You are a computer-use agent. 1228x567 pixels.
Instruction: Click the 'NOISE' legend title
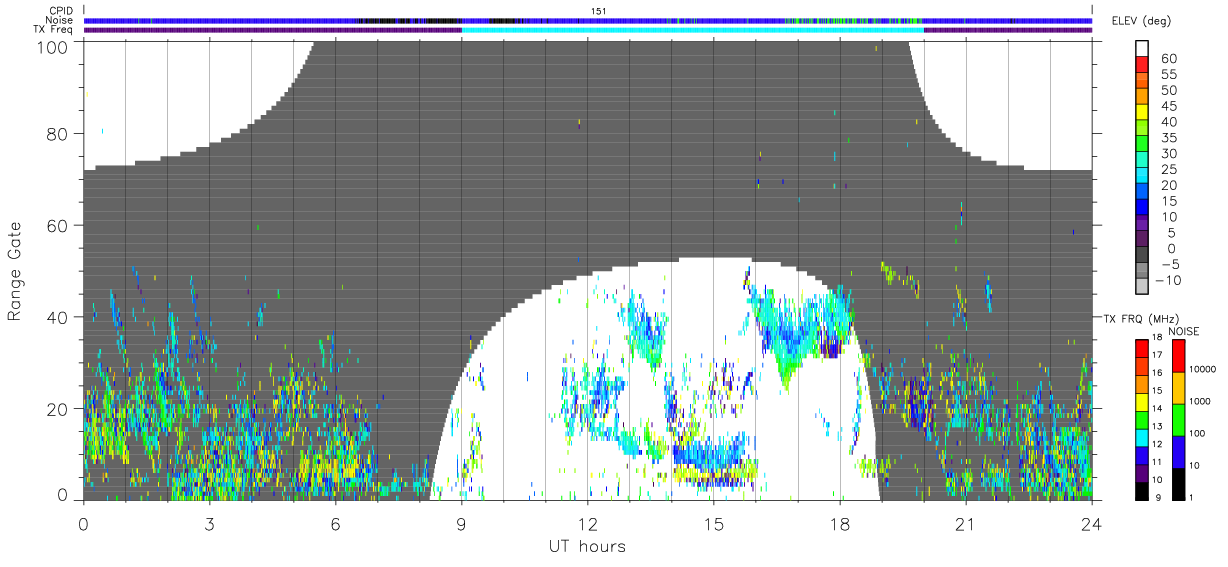(x=1184, y=330)
